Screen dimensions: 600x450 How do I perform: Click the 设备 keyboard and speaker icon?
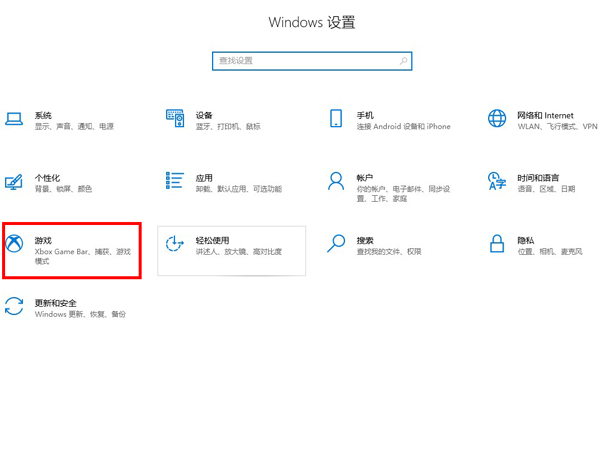pyautogui.click(x=175, y=119)
